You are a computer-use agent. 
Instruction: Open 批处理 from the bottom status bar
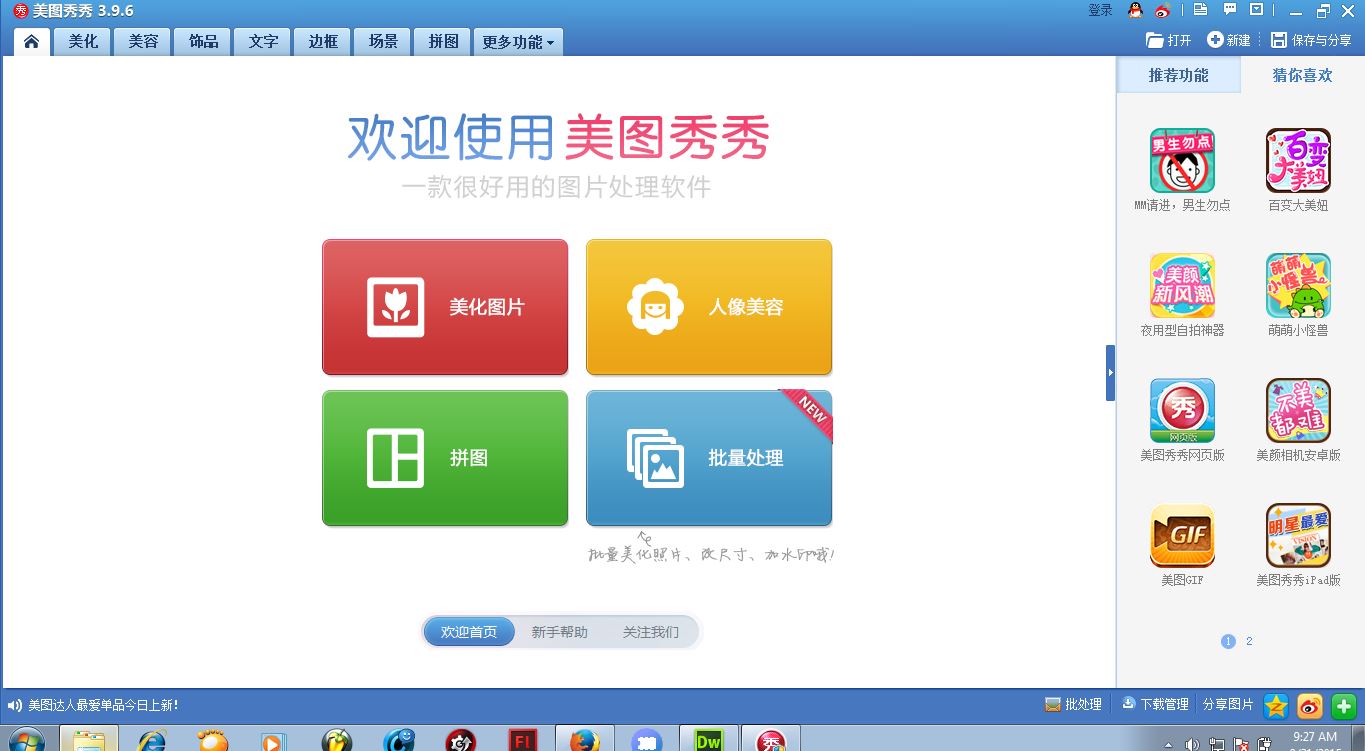click(x=1074, y=705)
